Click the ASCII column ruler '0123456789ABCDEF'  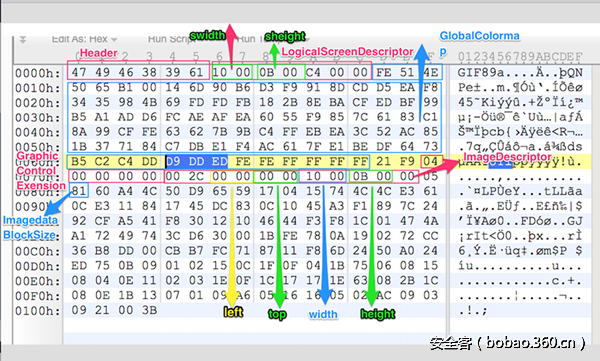click(520, 57)
